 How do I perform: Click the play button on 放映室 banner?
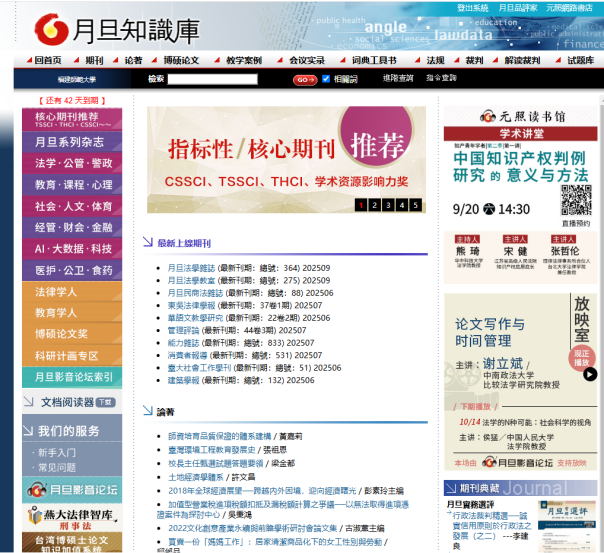(579, 357)
